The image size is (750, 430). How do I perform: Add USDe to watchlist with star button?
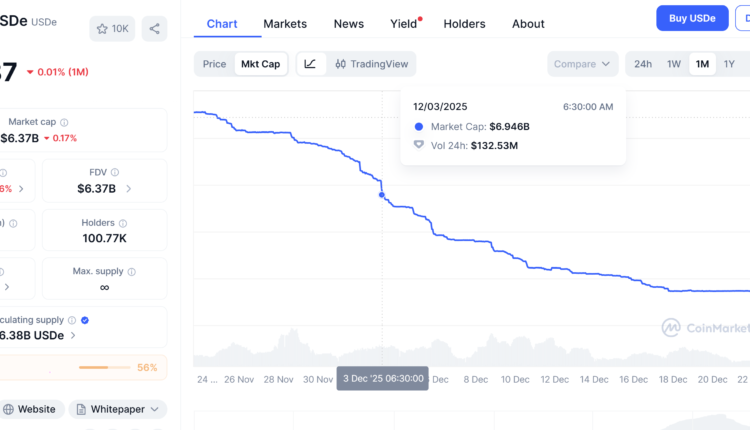pos(112,29)
